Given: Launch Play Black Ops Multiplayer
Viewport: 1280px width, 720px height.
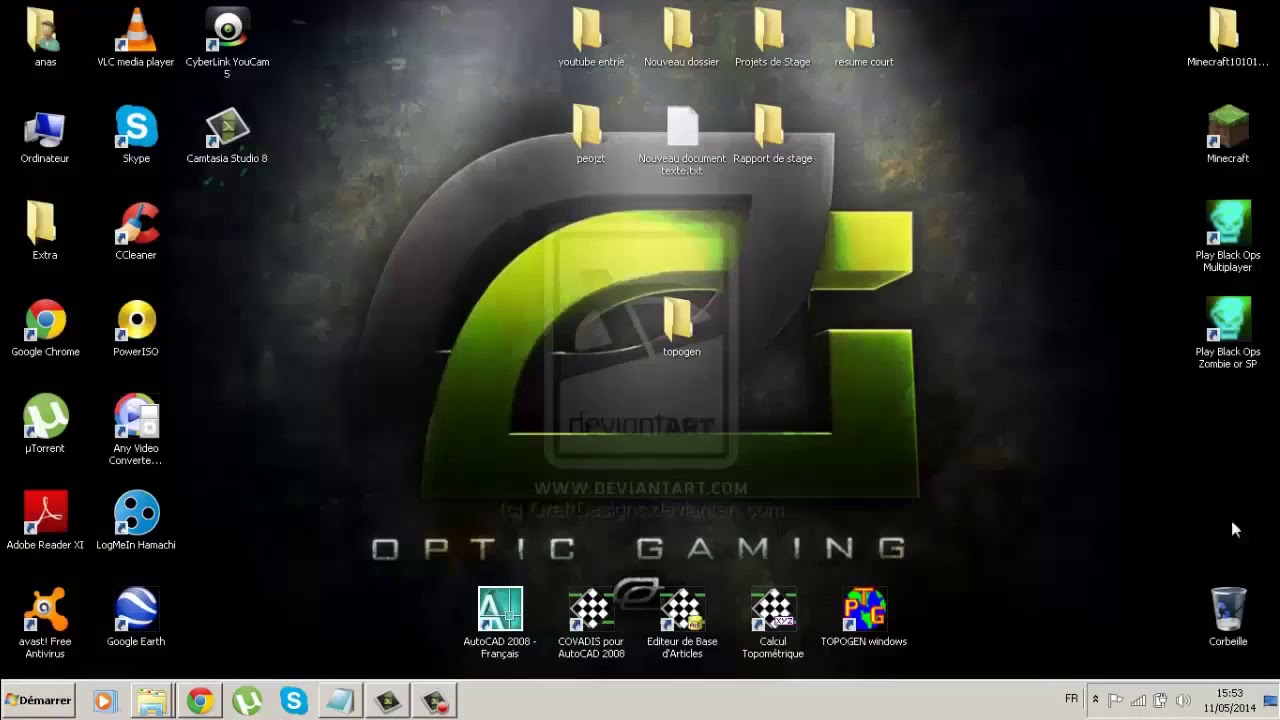Looking at the screenshot, I should point(1228,237).
